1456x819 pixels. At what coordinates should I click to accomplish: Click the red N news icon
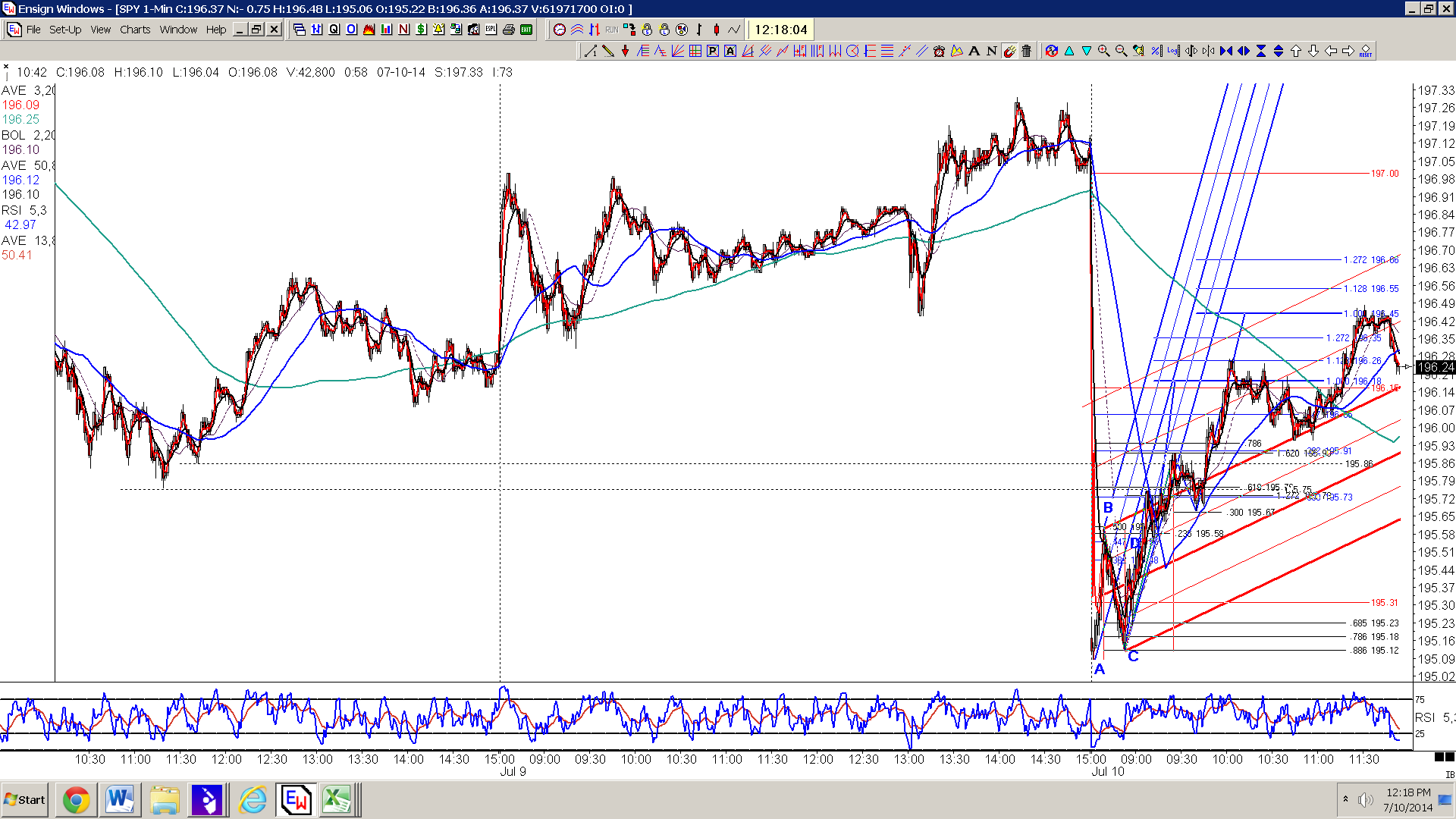[403, 30]
